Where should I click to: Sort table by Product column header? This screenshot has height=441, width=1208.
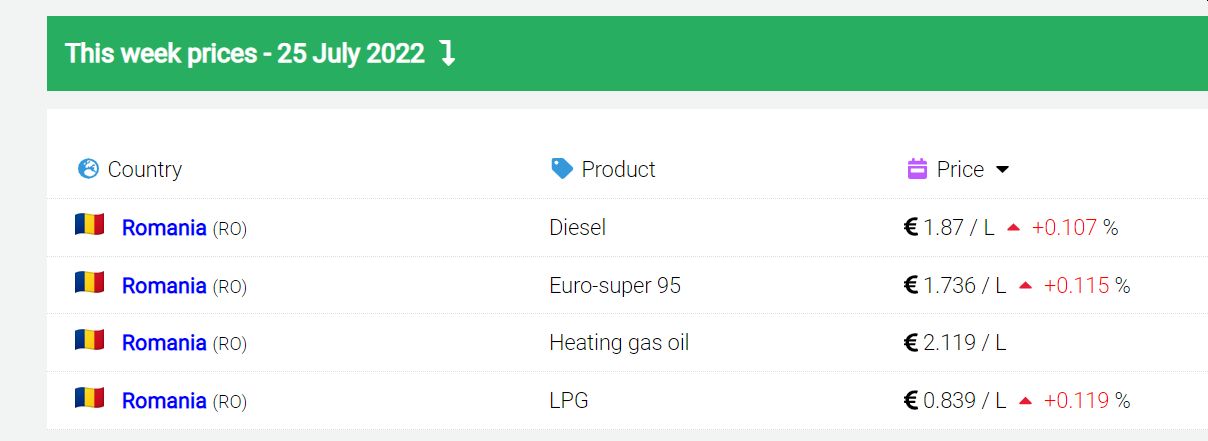(x=618, y=170)
